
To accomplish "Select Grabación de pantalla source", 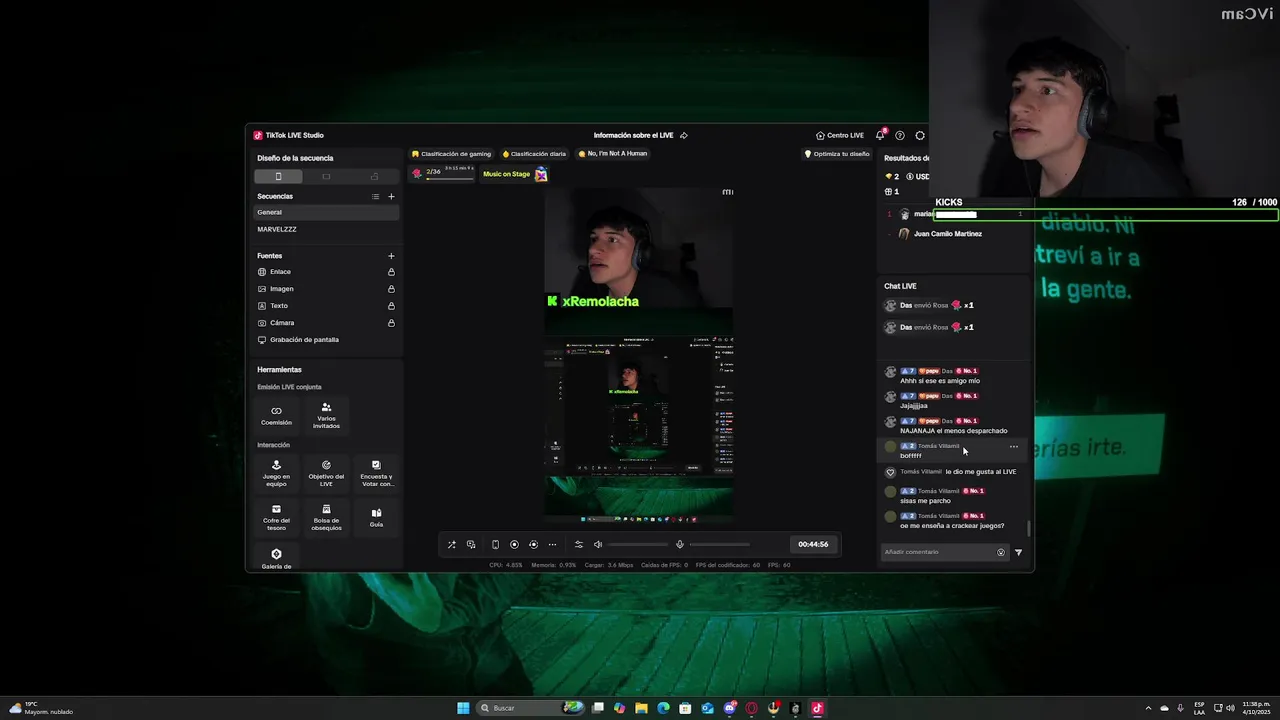I will pos(327,340).
